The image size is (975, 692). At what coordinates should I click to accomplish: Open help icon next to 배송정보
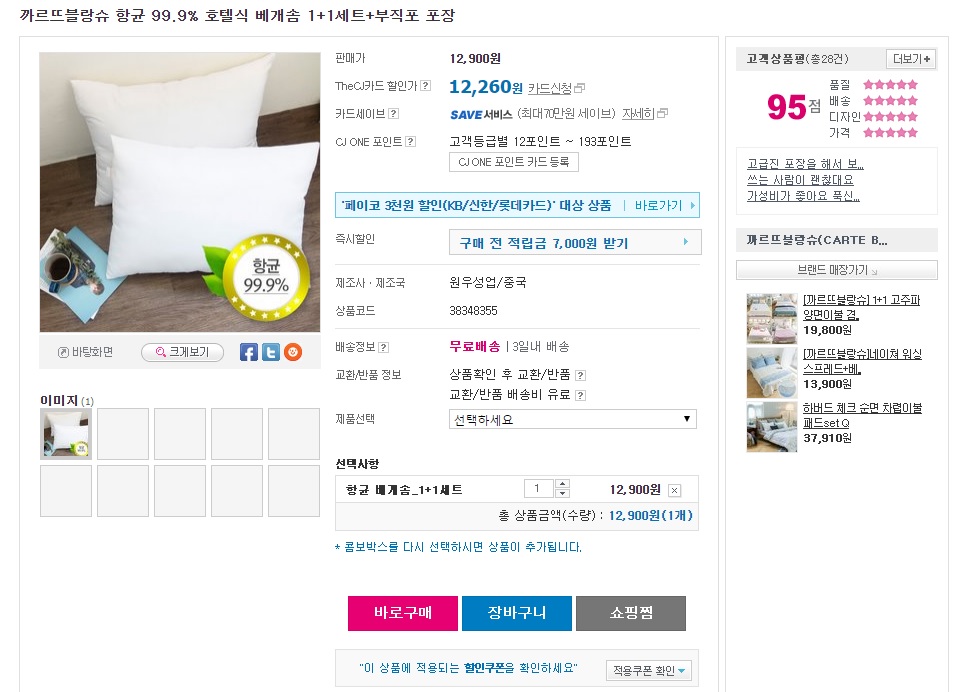click(x=383, y=347)
